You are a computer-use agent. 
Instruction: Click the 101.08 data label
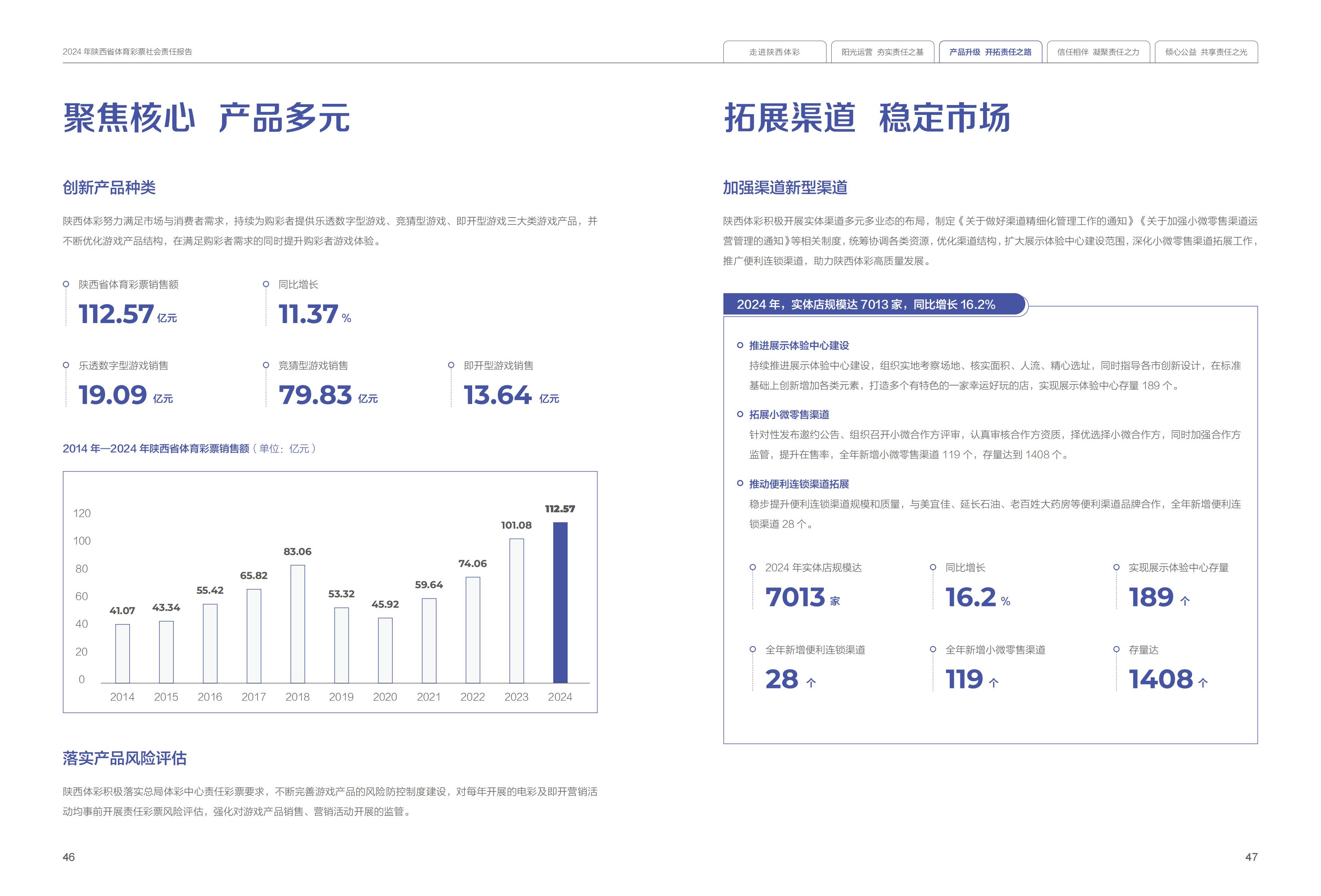[x=516, y=525]
